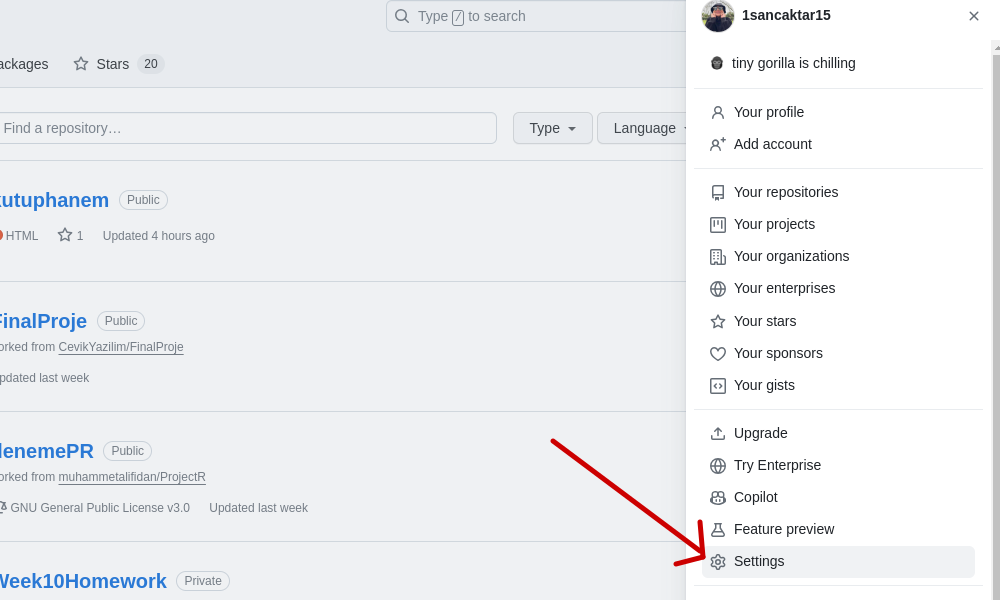The width and height of the screenshot is (1000, 600).
Task: Open the Language filter dropdown
Action: tap(642, 128)
